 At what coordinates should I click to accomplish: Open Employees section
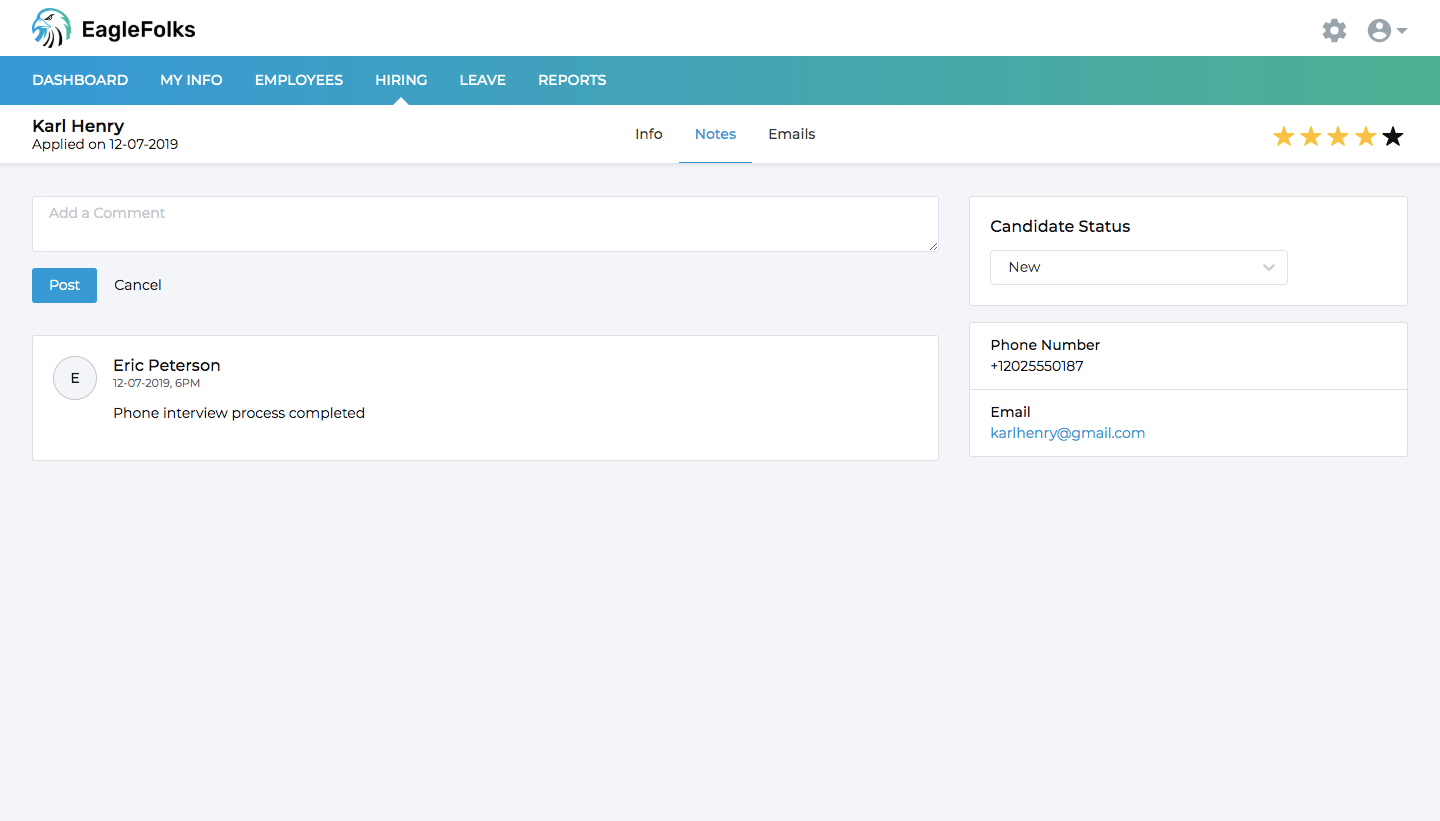click(x=299, y=80)
